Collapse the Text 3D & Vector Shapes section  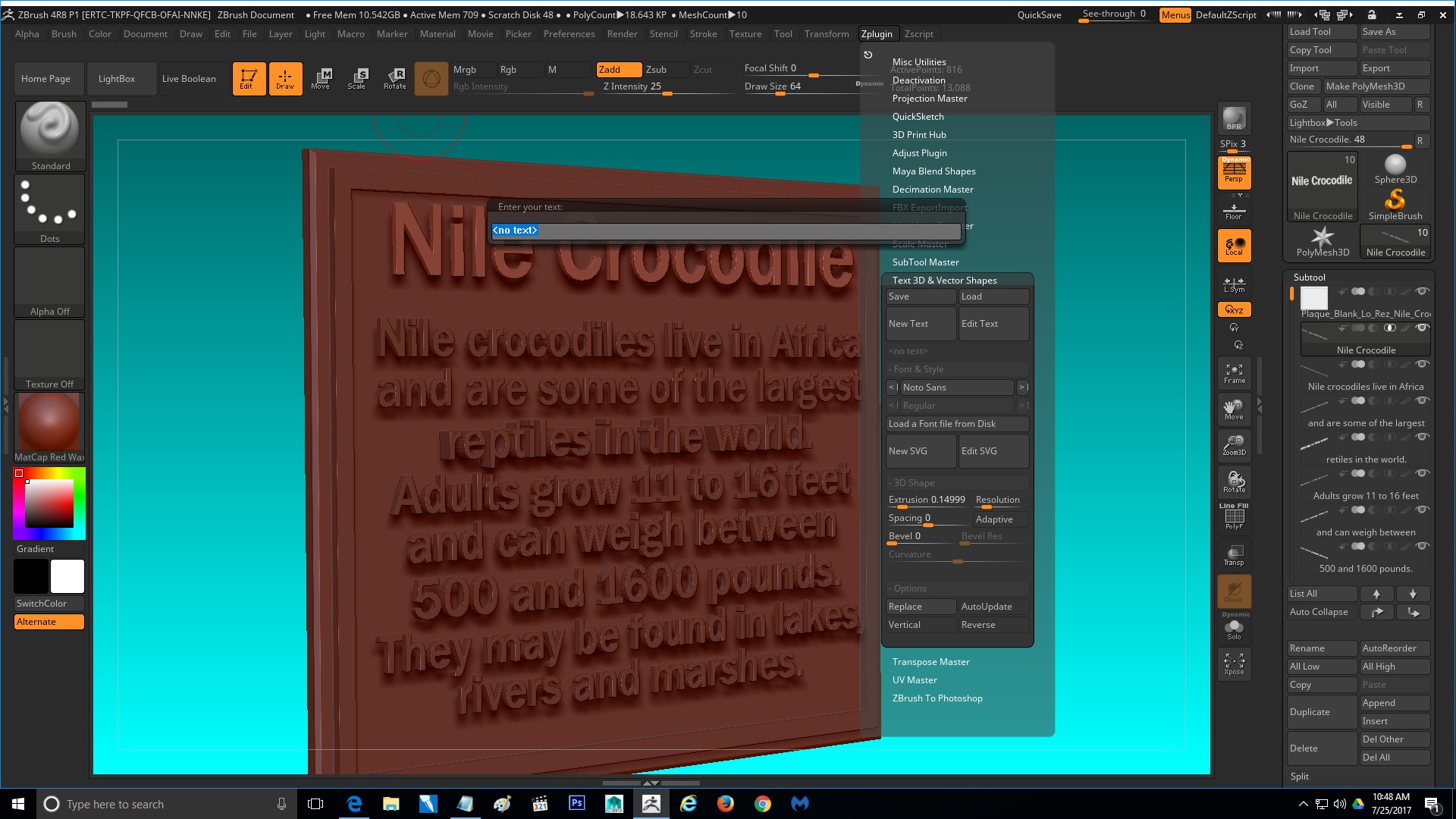click(944, 281)
